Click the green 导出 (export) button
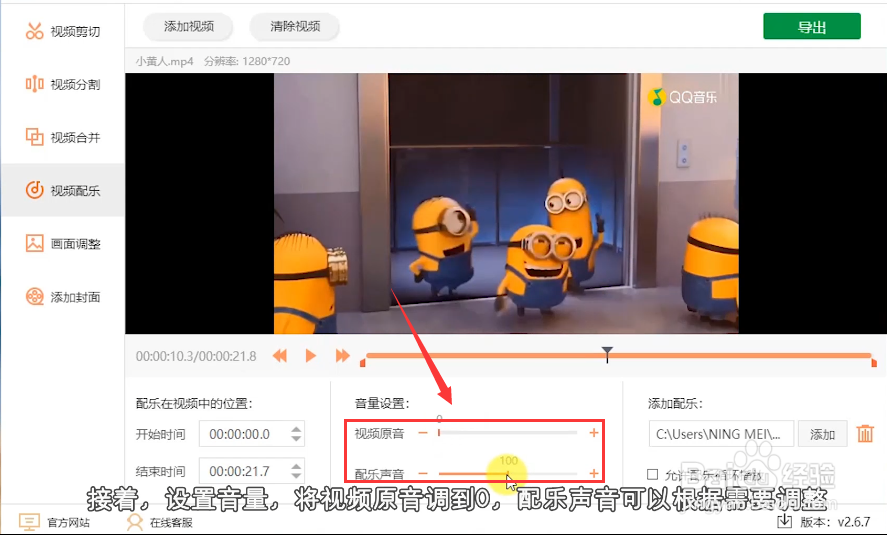This screenshot has width=887, height=535. tap(812, 27)
